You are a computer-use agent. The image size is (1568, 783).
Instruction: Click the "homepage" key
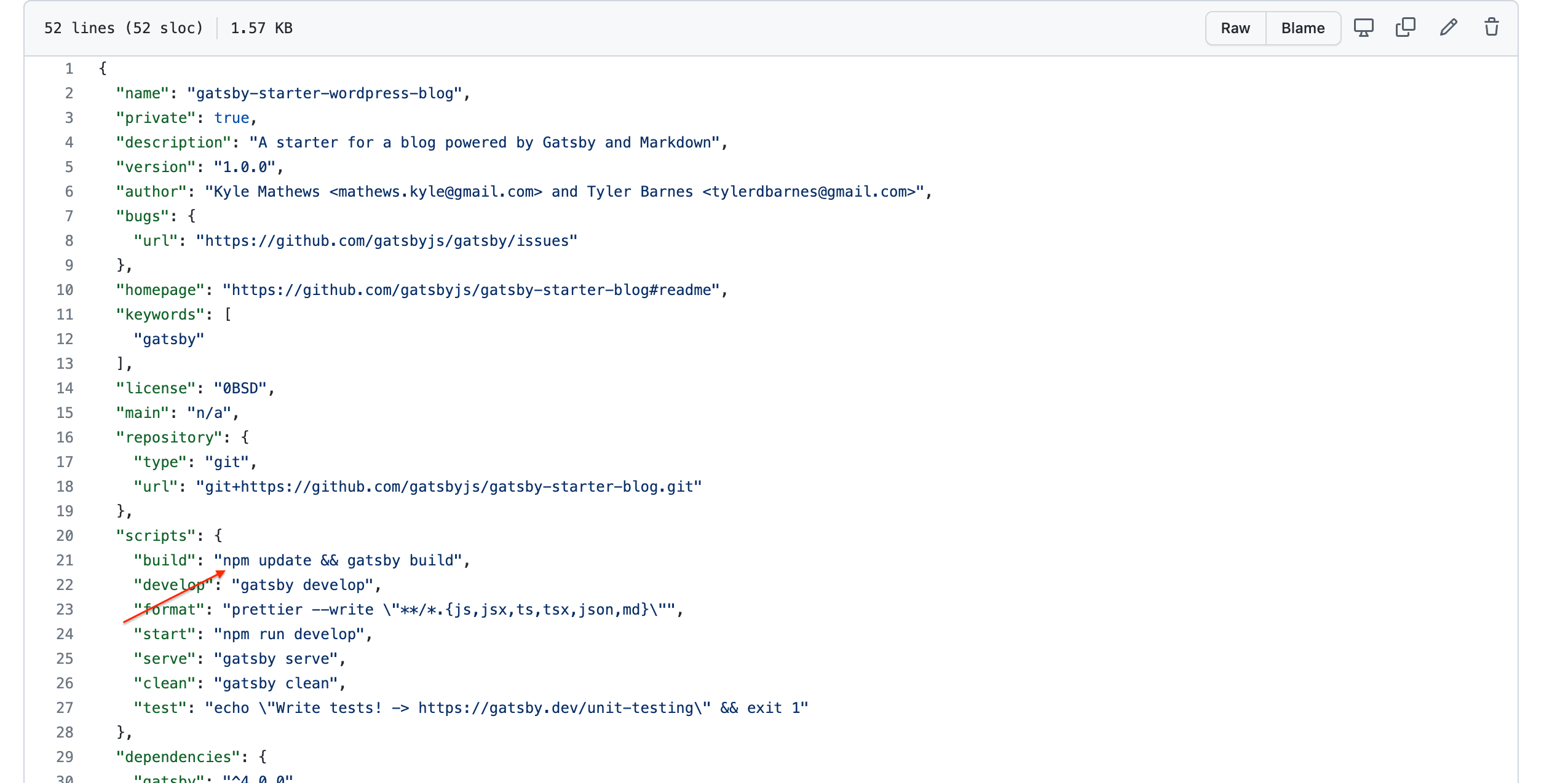pyautogui.click(x=160, y=290)
